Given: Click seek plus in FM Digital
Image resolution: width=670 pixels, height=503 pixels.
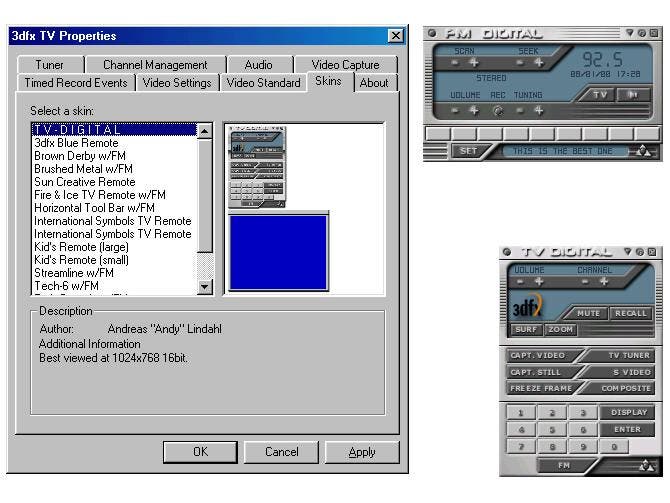Looking at the screenshot, I should (x=539, y=63).
